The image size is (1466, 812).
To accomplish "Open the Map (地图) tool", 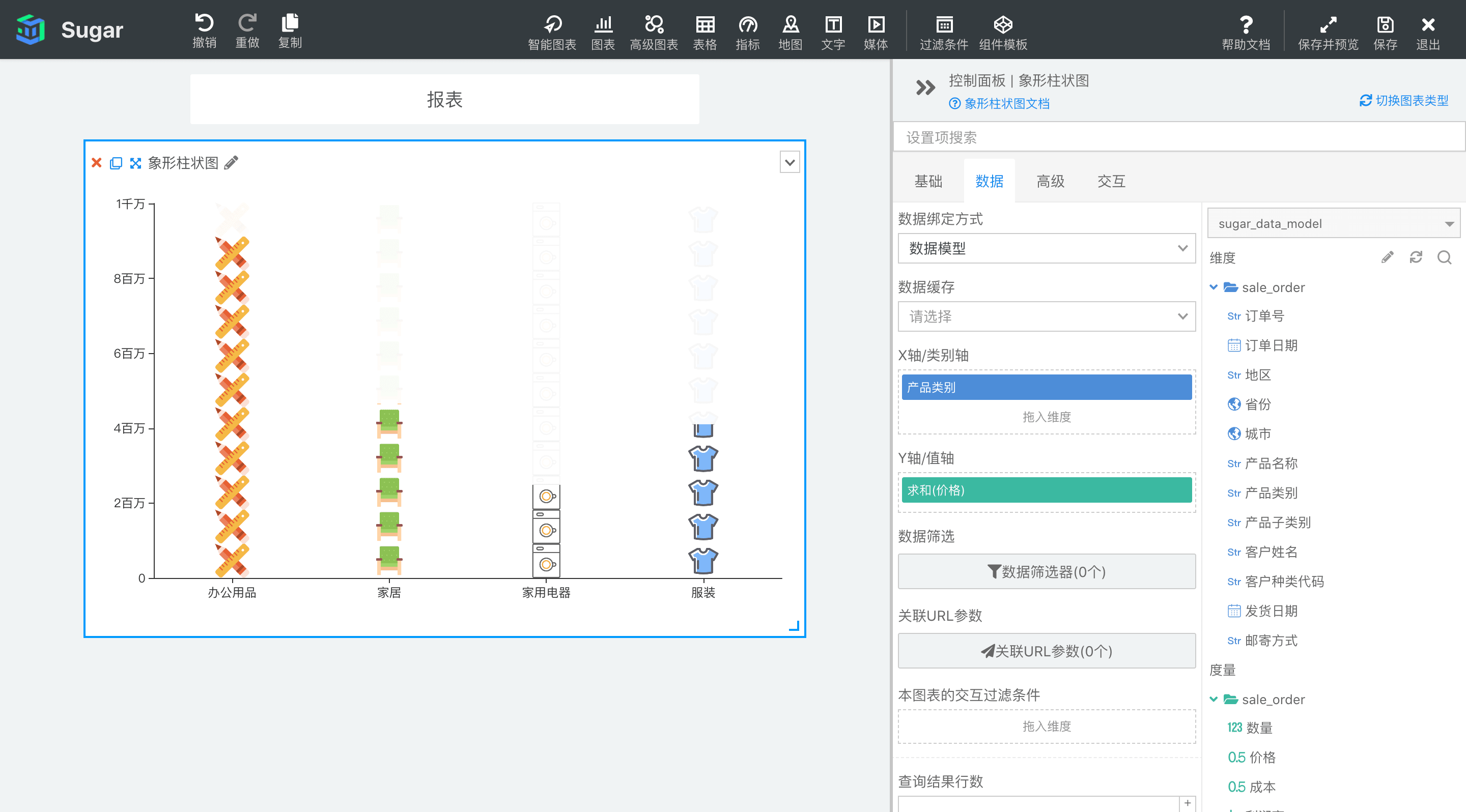I will pyautogui.click(x=791, y=33).
